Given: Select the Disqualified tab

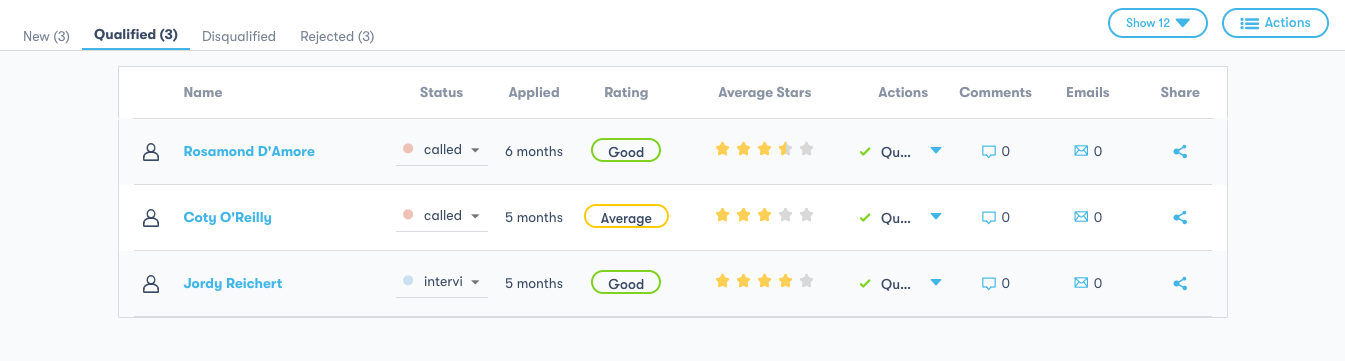Looking at the screenshot, I should (239, 36).
